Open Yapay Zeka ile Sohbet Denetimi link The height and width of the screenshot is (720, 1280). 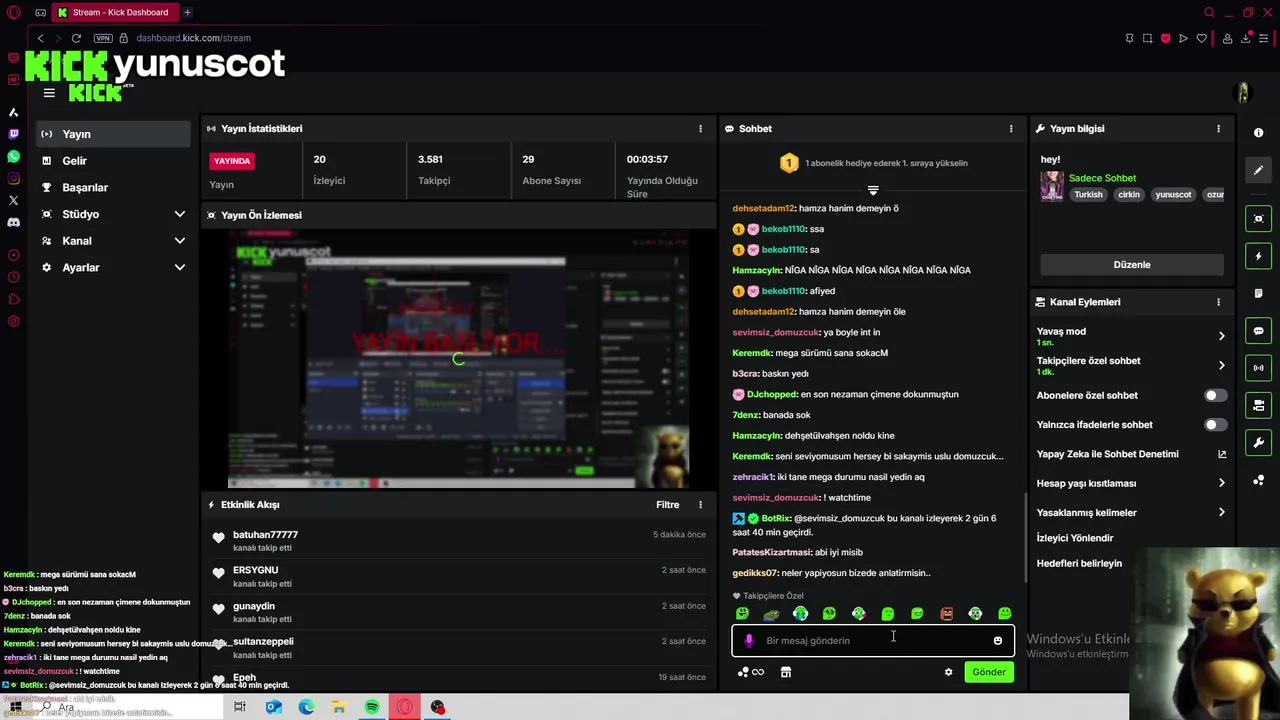[x=1131, y=454]
